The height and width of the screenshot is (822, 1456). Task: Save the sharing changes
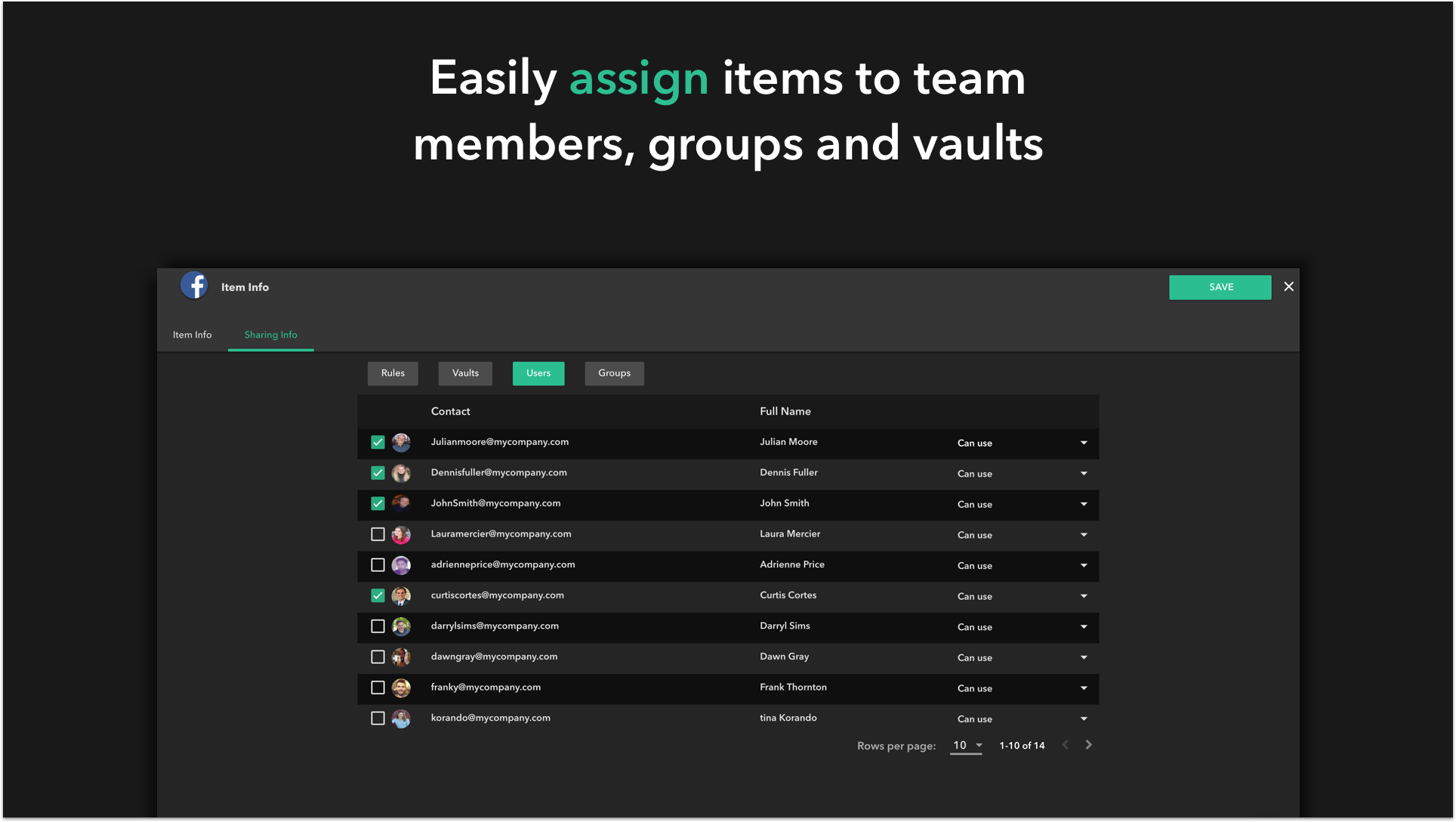pyautogui.click(x=1220, y=287)
